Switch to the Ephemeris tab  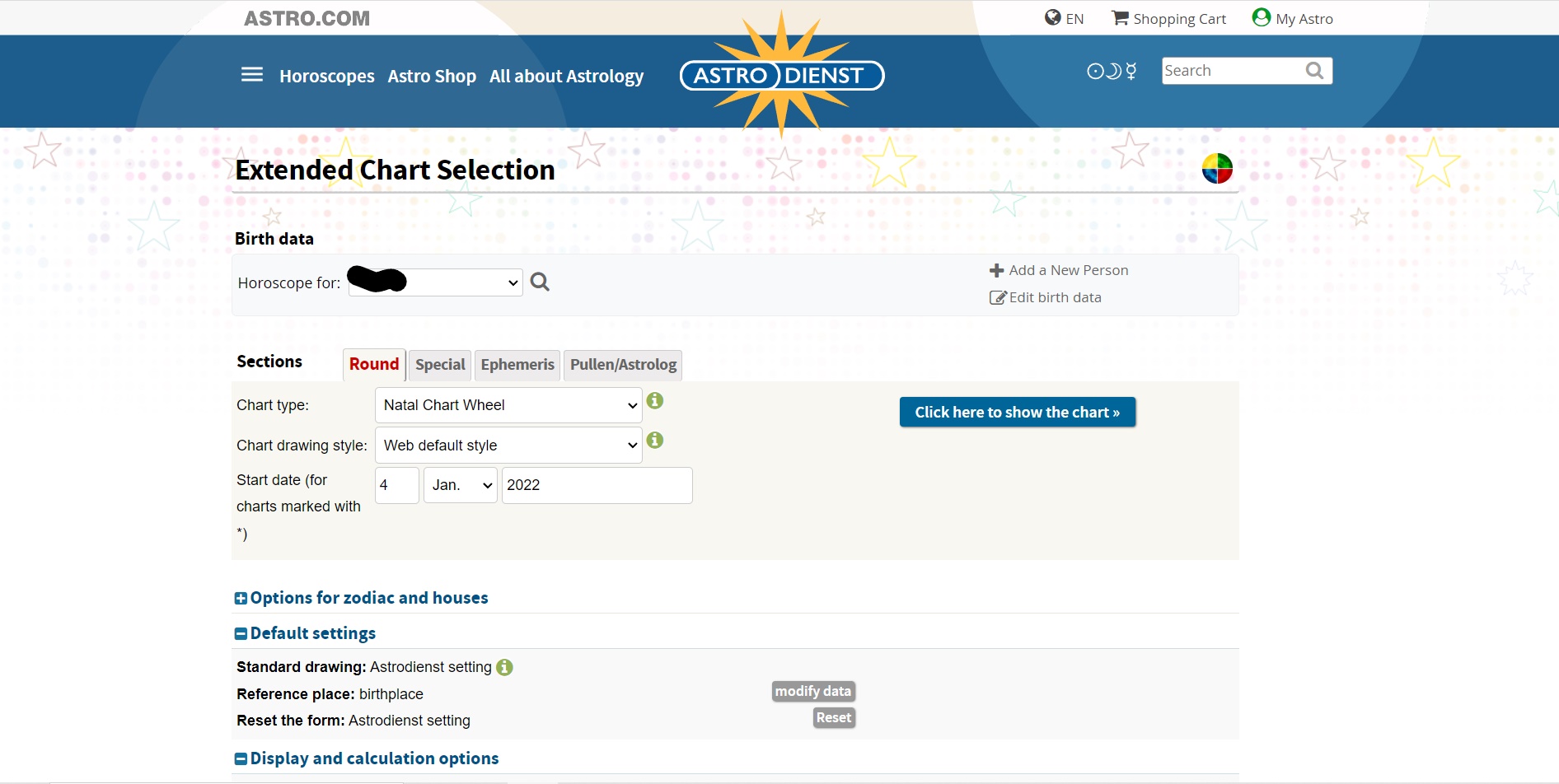(x=517, y=365)
